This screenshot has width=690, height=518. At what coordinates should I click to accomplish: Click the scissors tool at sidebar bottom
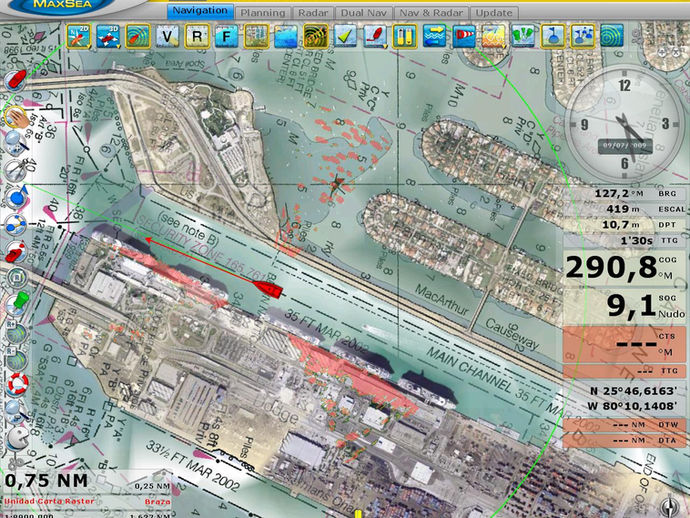click(17, 461)
